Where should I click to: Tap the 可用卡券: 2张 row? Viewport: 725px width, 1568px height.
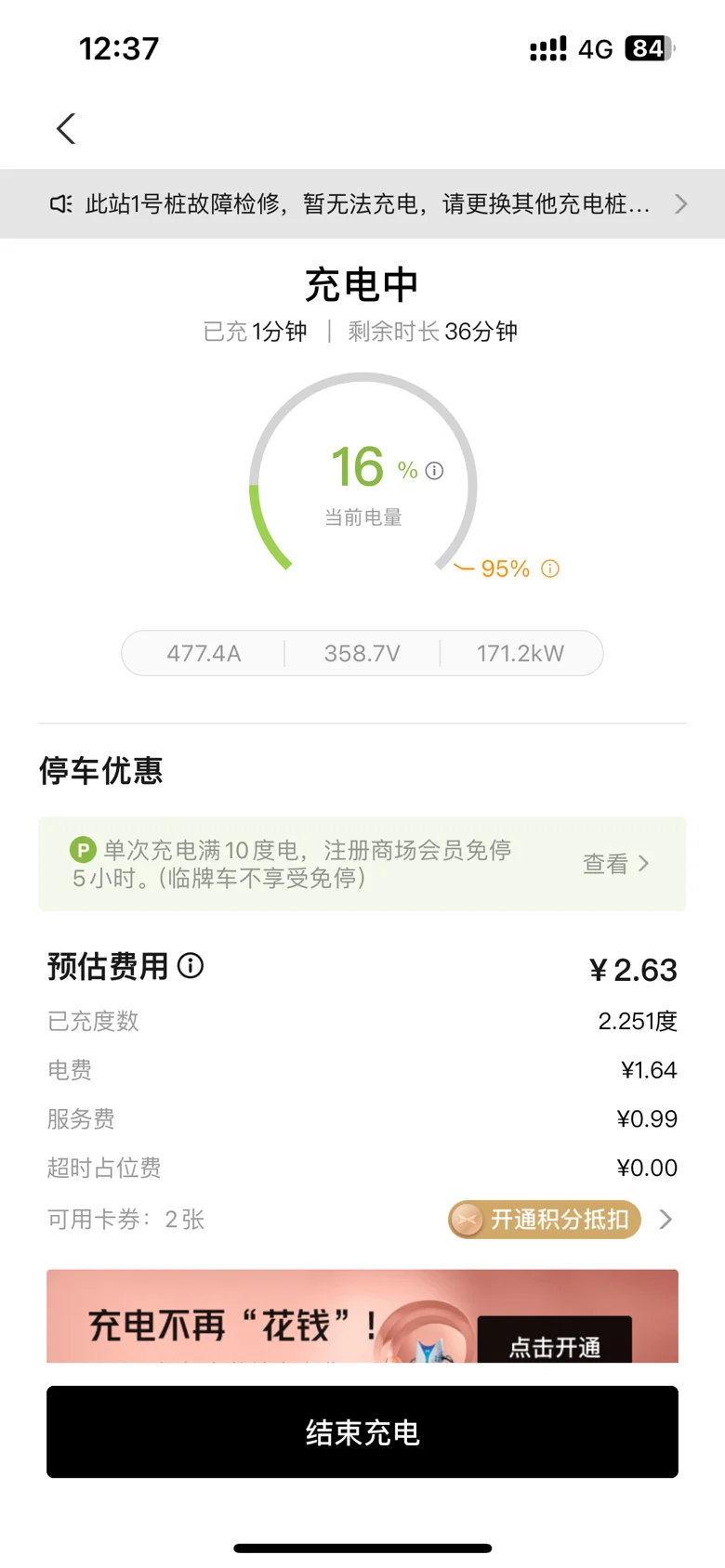pos(126,1220)
